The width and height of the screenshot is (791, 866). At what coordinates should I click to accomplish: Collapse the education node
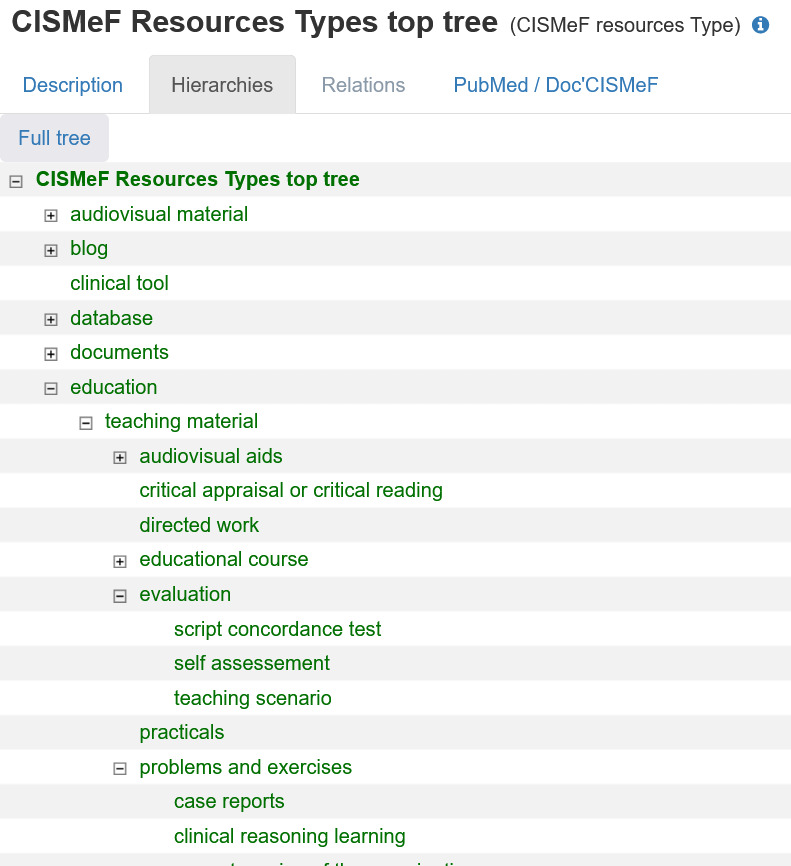point(51,389)
